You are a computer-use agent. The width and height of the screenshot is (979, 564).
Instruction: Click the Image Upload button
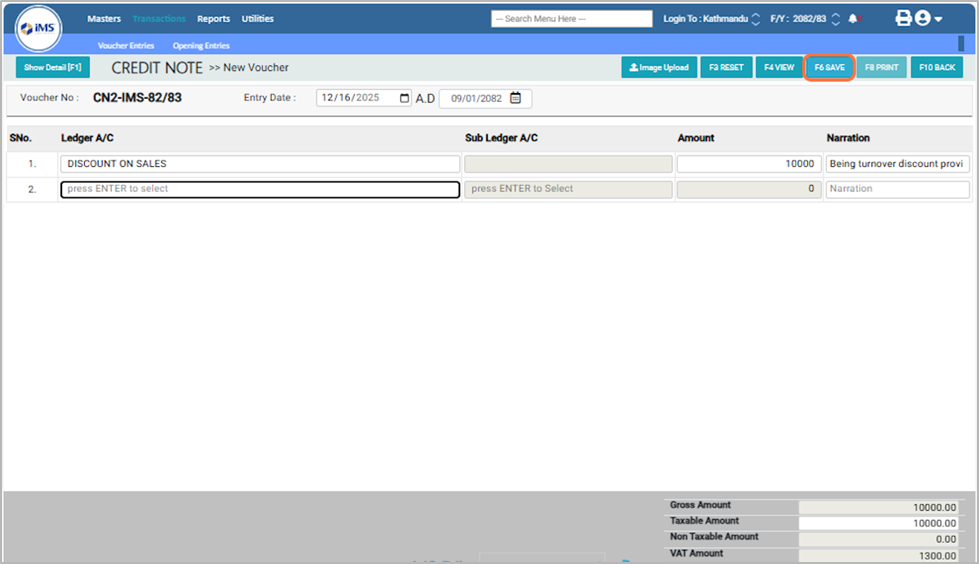pos(659,67)
